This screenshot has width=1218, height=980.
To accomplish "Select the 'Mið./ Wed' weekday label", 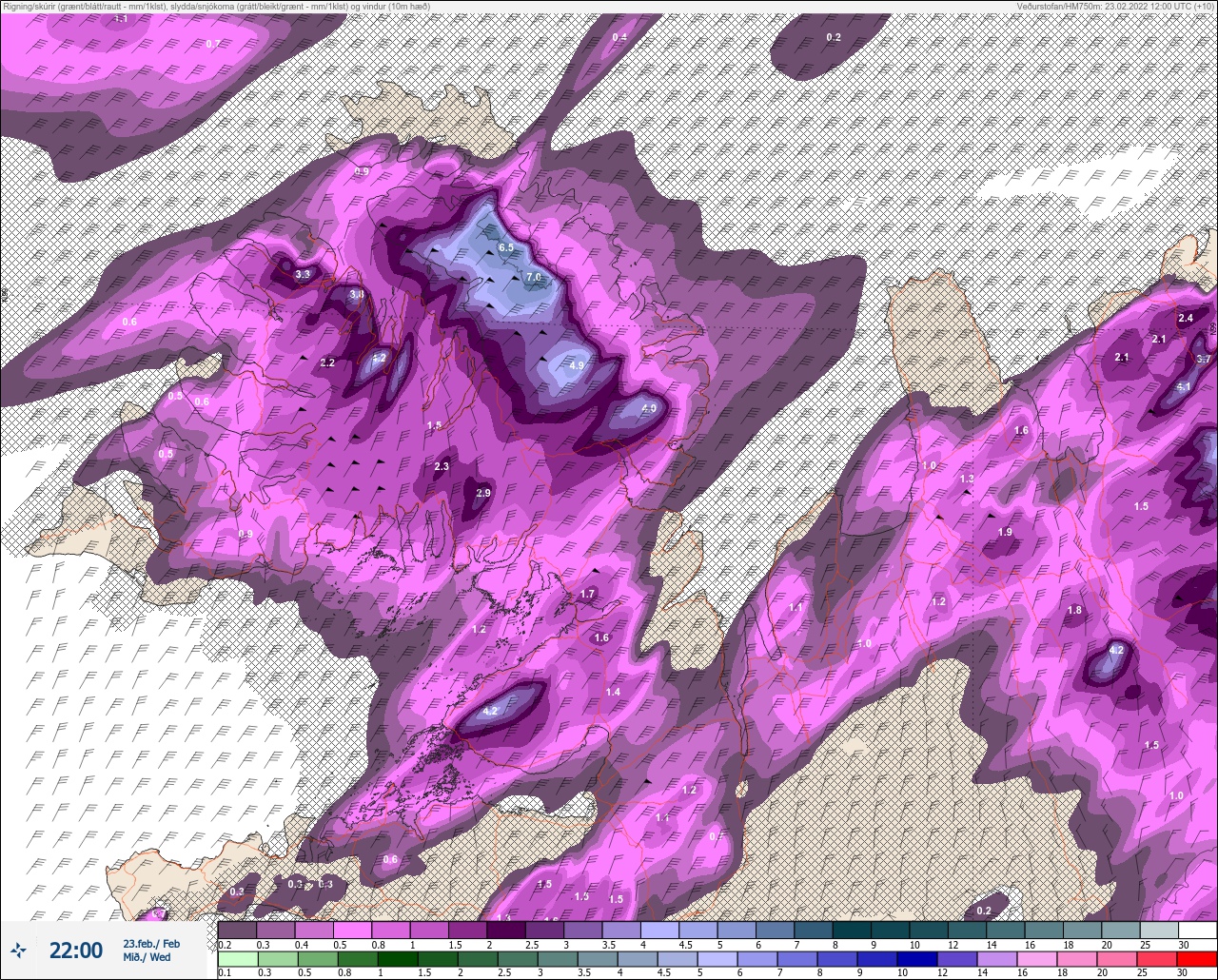I will coord(147,957).
